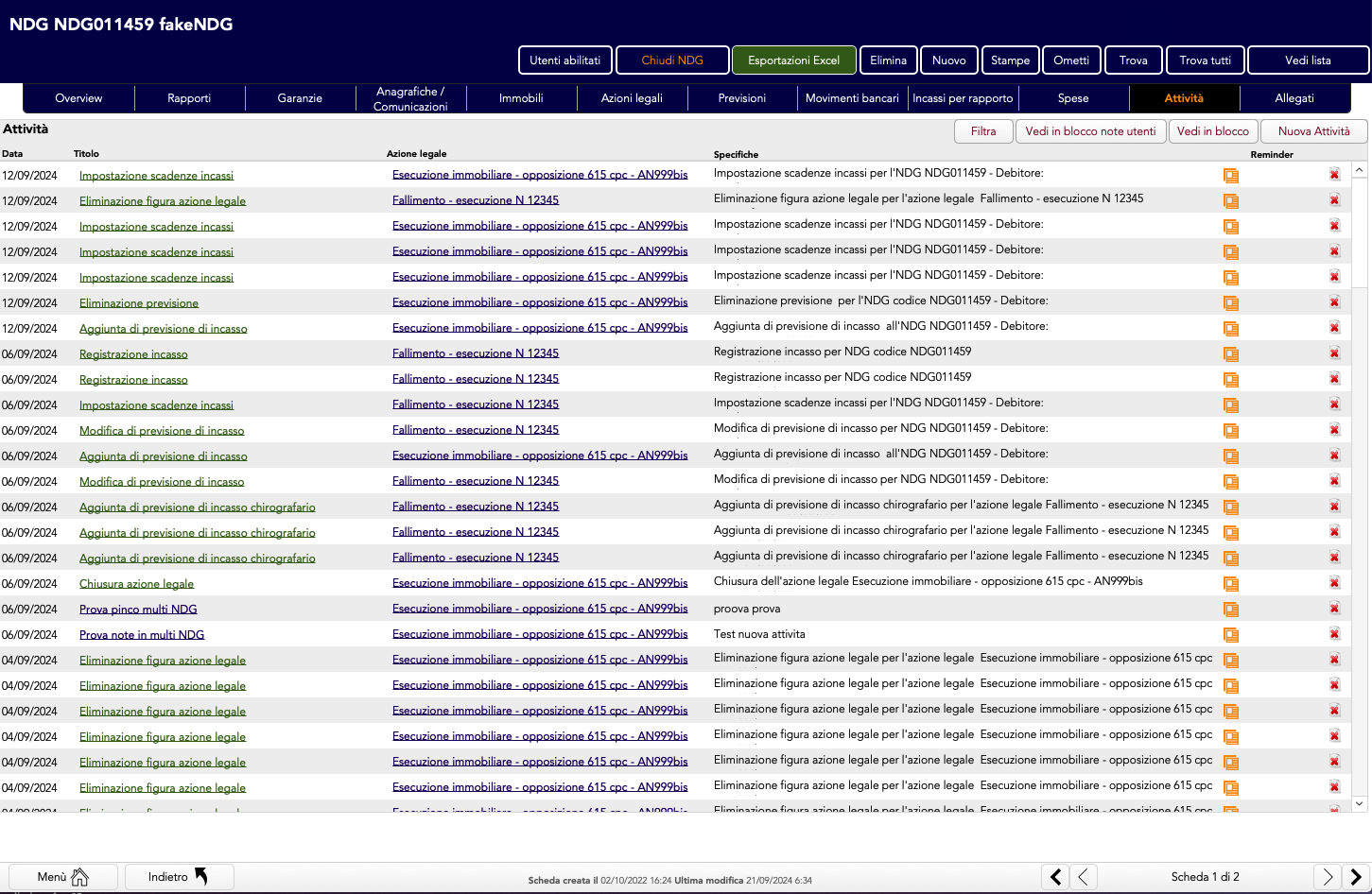The width and height of the screenshot is (1372, 894).
Task: Click the Esportazioni Excel button
Action: point(793,60)
